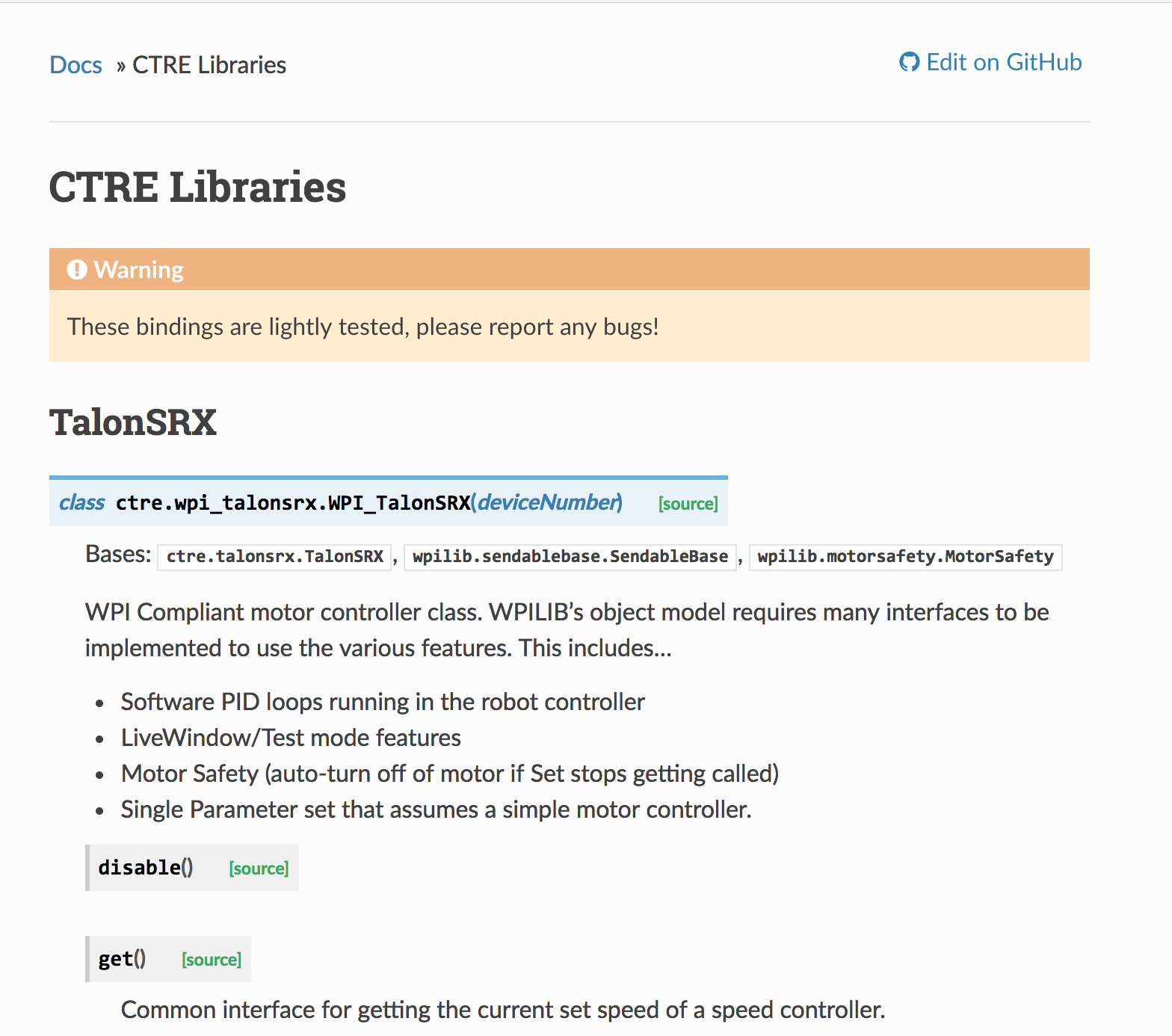
Task: Click the CTRE Libraries breadcrumb text
Action: tap(209, 65)
